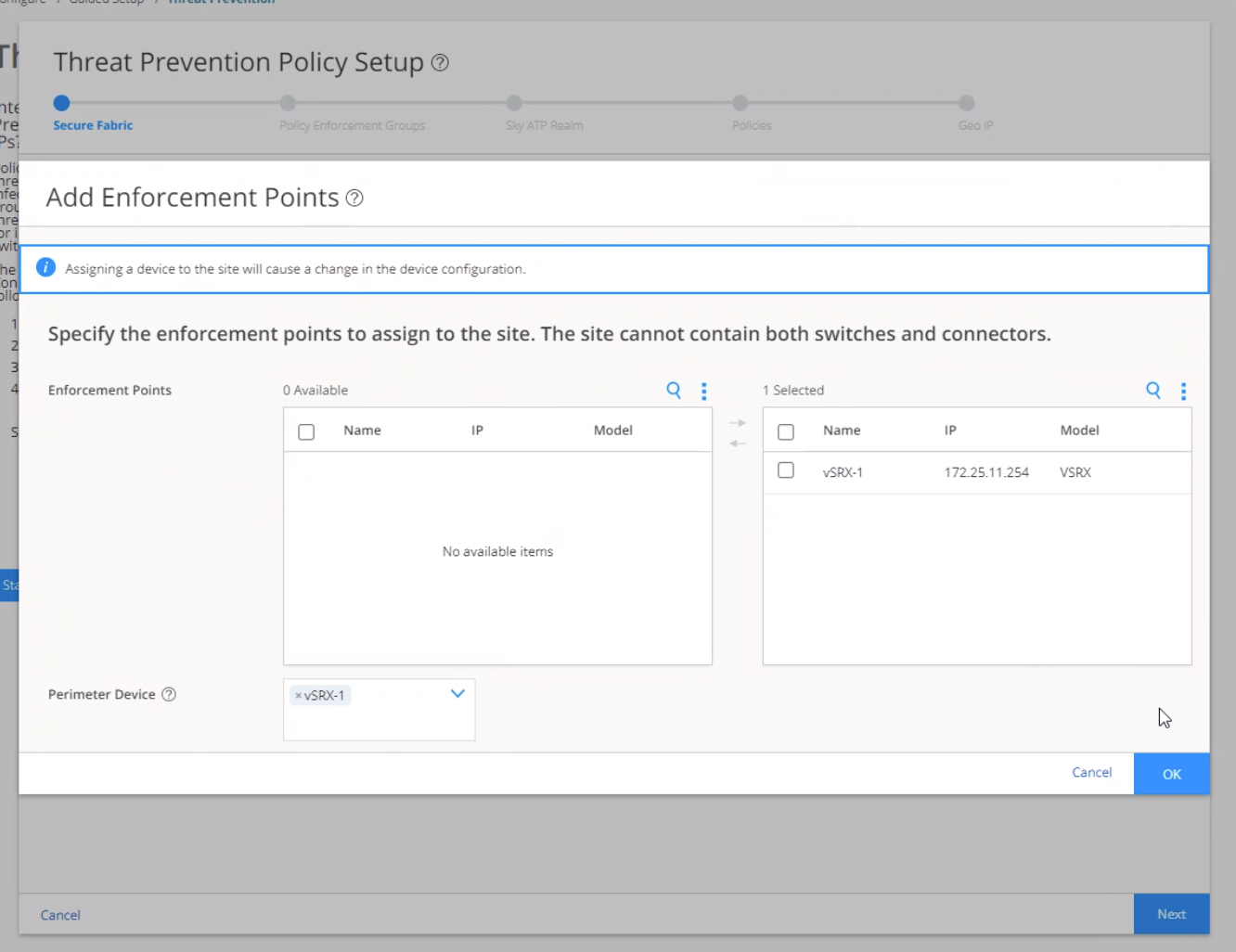The image size is (1236, 952).
Task: Open the search in the Selected devices list
Action: [x=1153, y=391]
